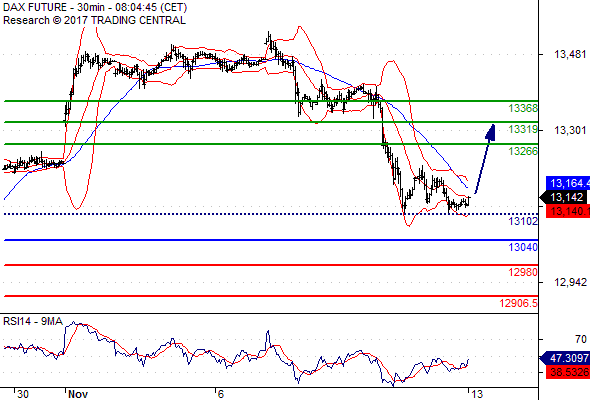Click the 13040 blue support level label
Screen dimensions: 590x400
(523, 247)
